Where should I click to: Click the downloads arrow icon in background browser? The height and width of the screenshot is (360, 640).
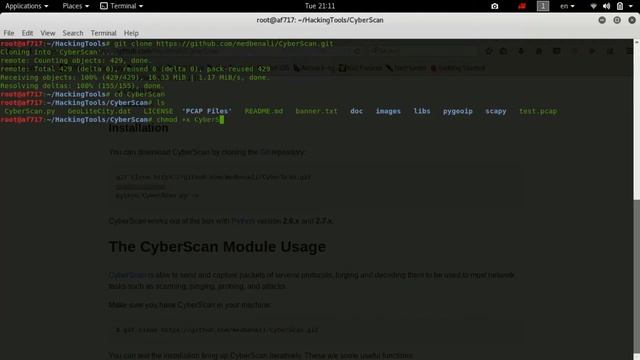[x=521, y=51]
